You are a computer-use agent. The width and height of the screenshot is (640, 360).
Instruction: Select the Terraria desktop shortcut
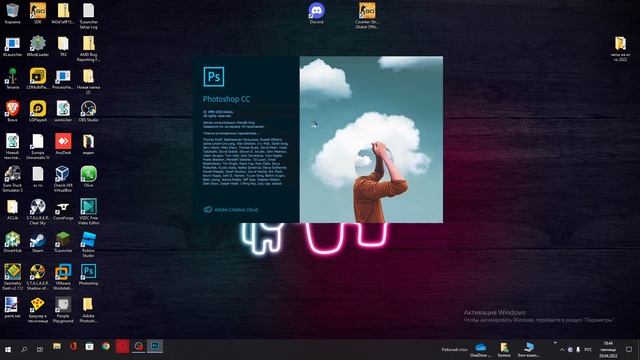point(13,79)
